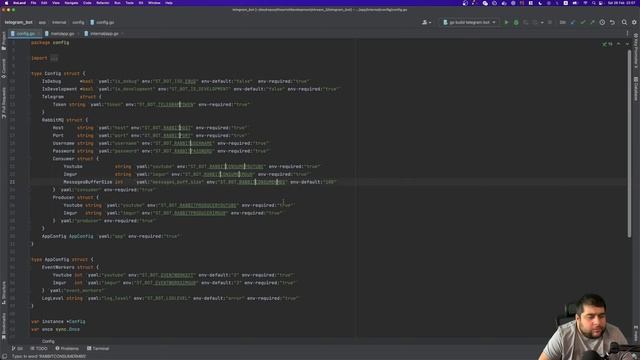Switch to the config.go editor tab

click(x=24, y=33)
